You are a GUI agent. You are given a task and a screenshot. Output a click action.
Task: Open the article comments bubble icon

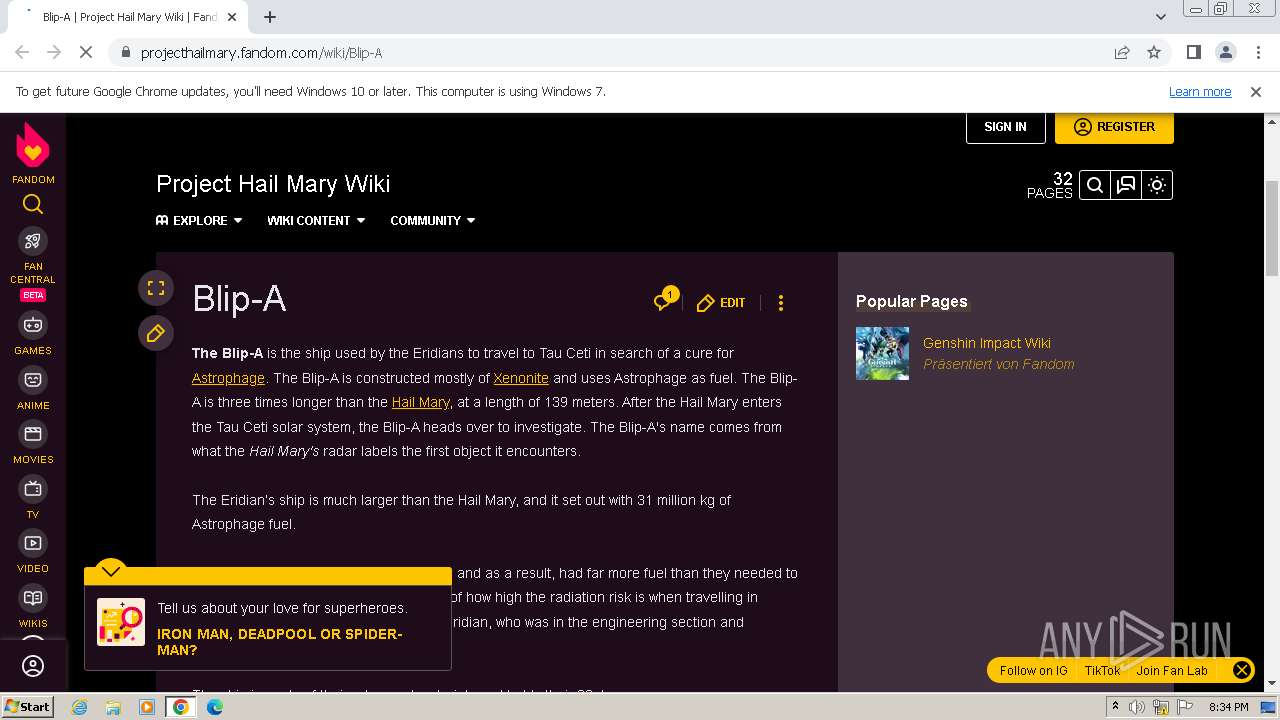(x=665, y=300)
